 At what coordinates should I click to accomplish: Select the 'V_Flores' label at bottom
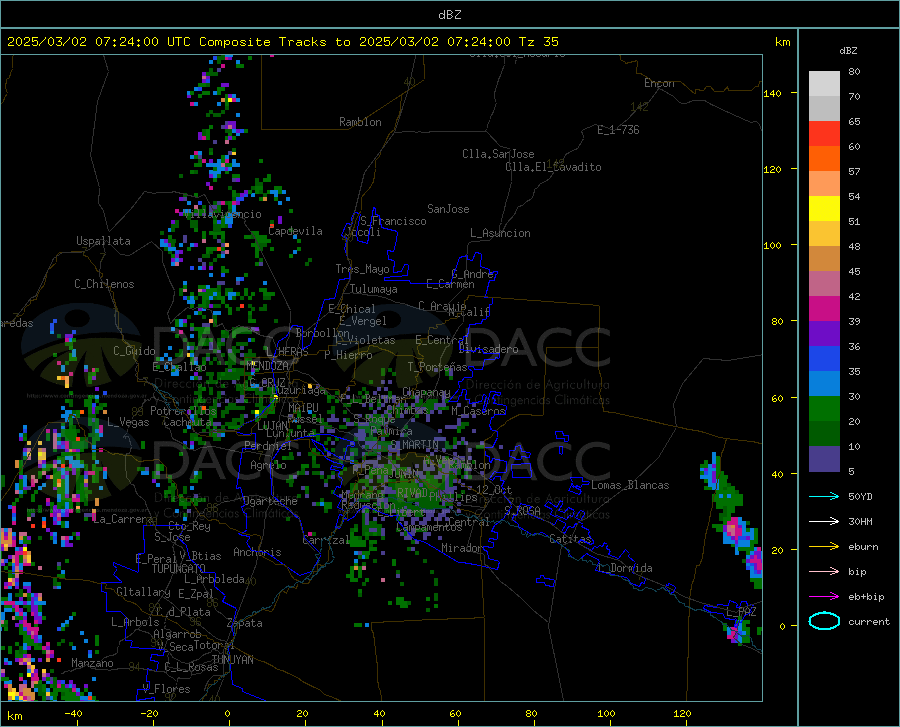click(x=166, y=689)
